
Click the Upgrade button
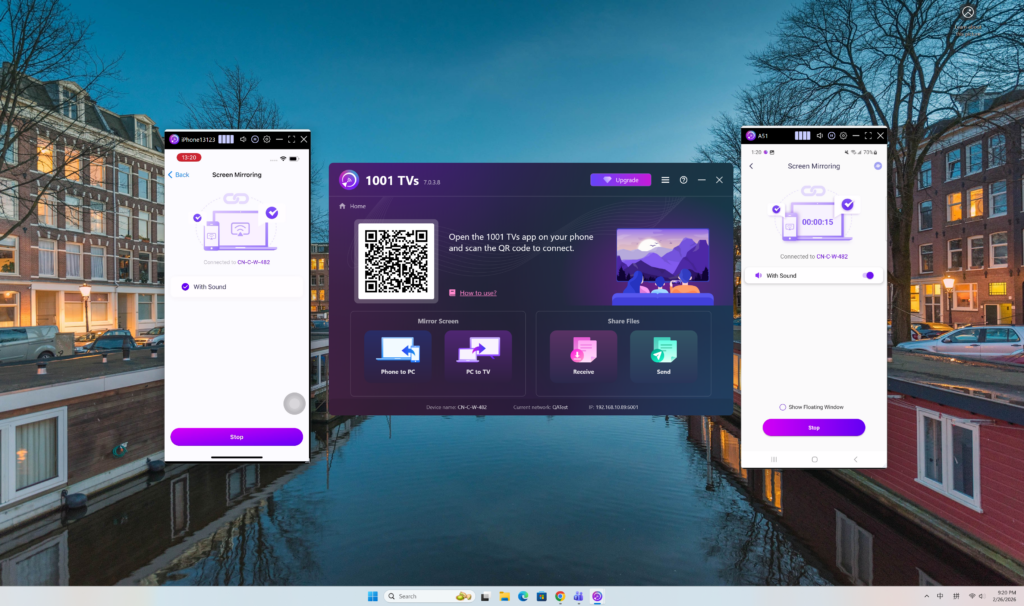pos(620,180)
